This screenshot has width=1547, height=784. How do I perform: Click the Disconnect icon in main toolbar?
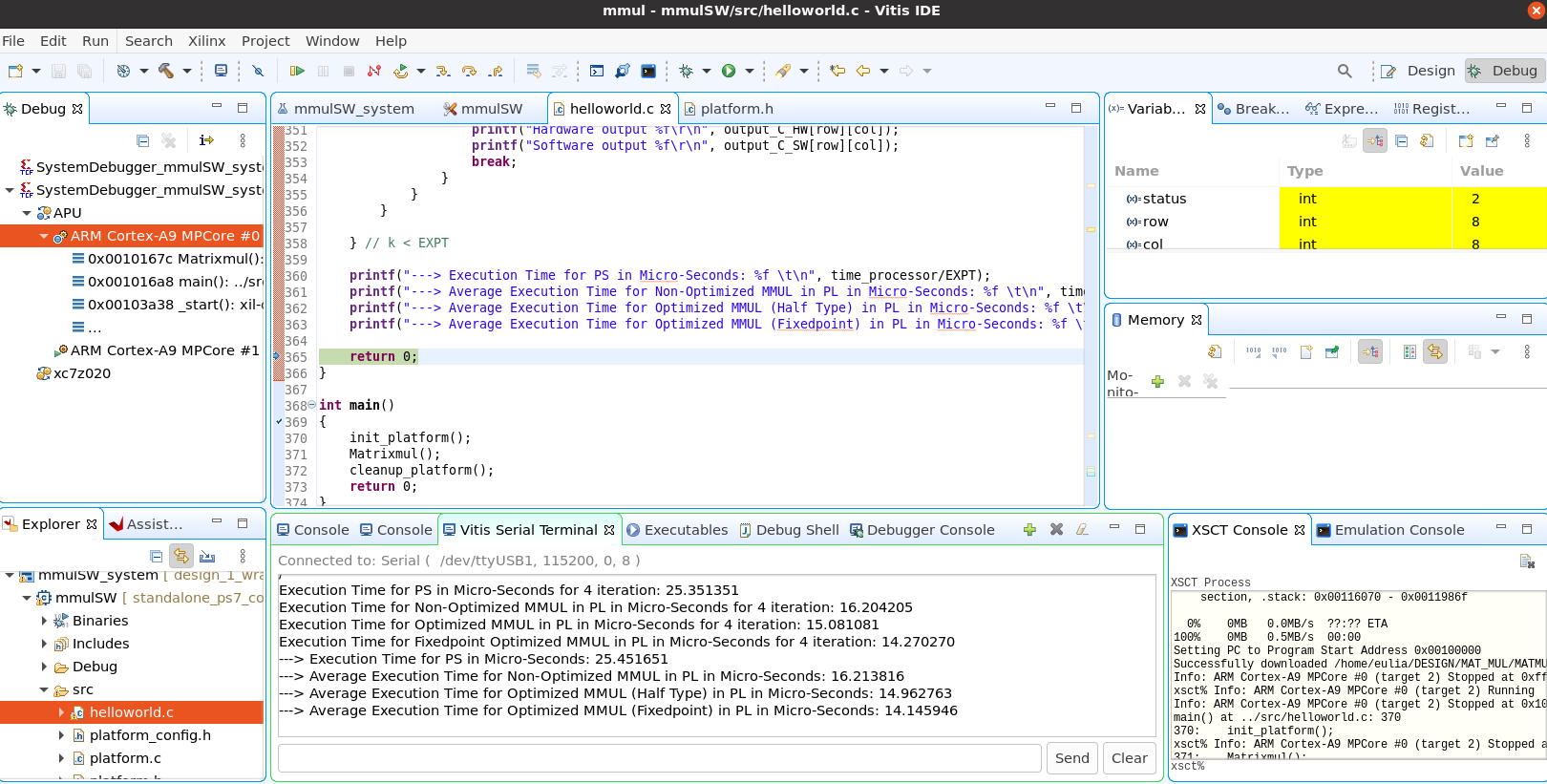374,71
